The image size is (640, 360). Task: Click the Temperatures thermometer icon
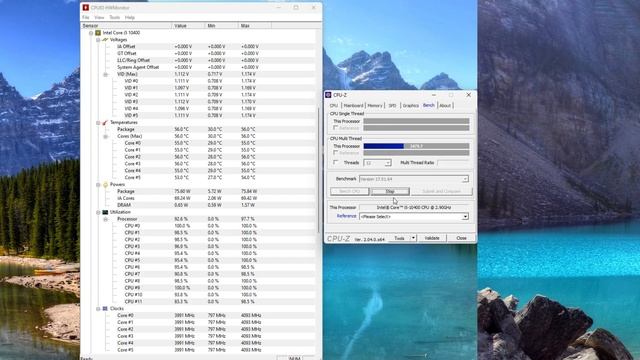(105, 122)
